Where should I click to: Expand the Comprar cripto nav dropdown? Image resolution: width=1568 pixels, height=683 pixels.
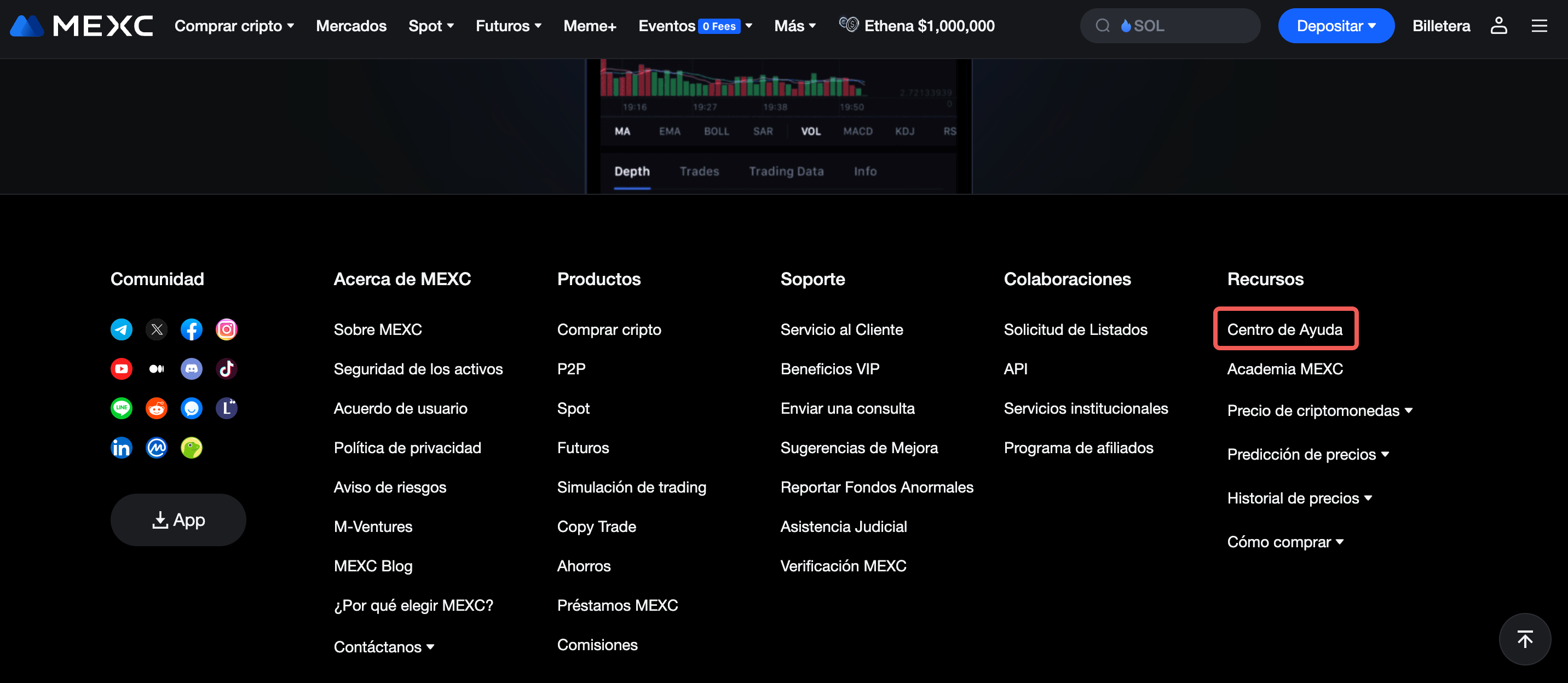[234, 26]
